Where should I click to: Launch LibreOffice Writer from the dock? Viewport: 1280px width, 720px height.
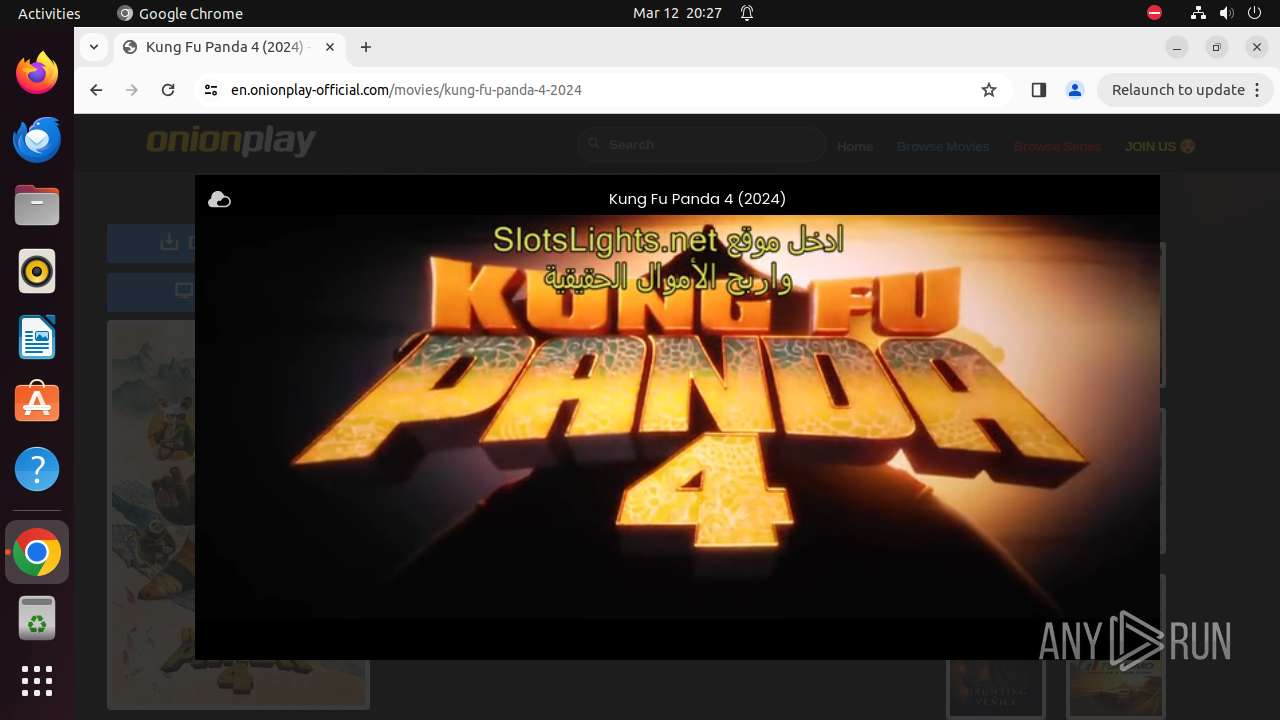coord(37,337)
